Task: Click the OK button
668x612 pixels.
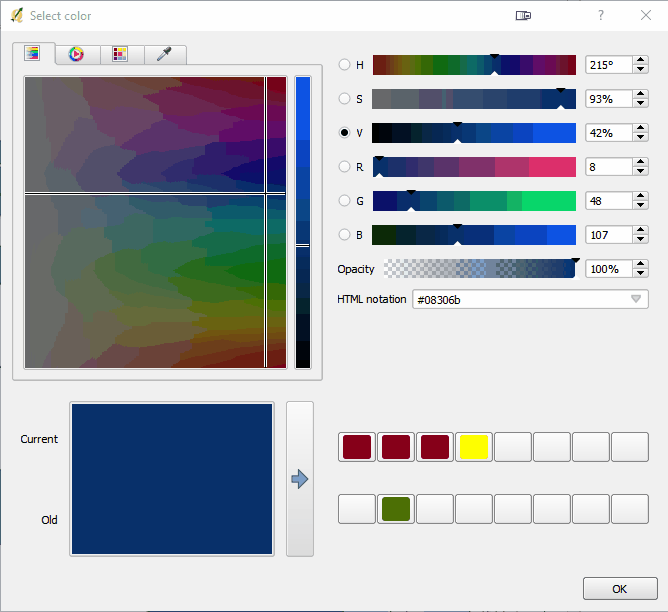Action: click(620, 589)
